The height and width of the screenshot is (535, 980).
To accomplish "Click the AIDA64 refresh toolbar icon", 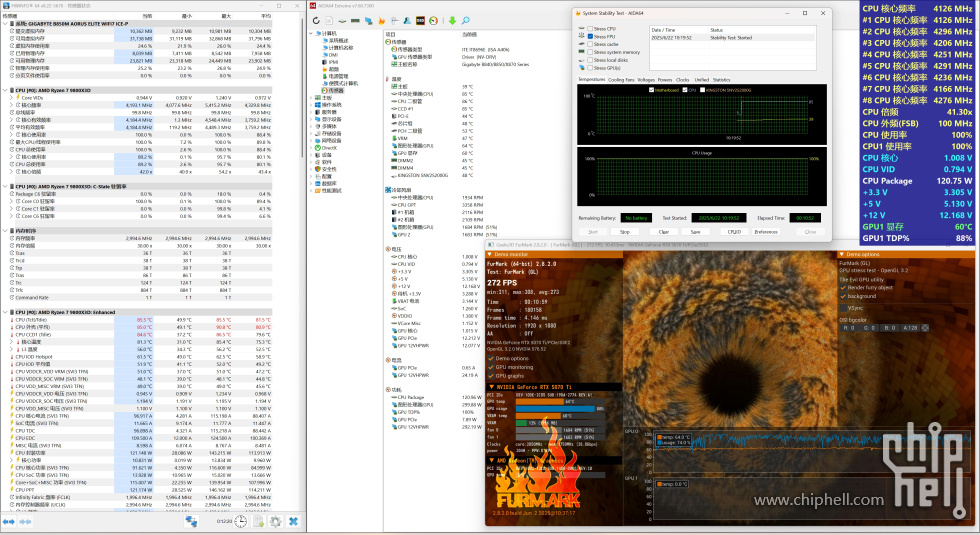I will [x=316, y=21].
